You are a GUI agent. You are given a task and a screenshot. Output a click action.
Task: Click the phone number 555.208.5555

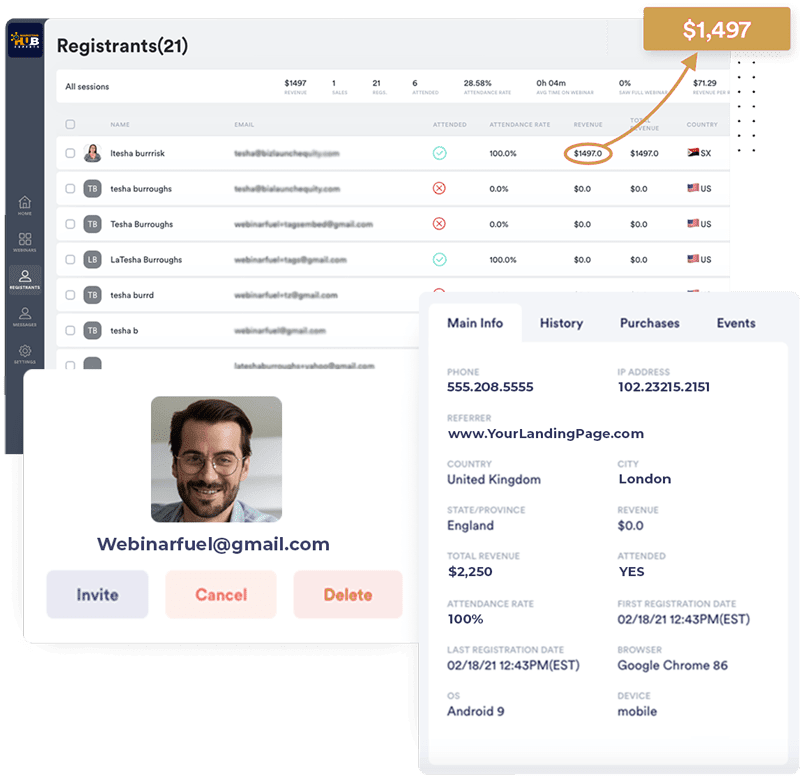pos(490,387)
